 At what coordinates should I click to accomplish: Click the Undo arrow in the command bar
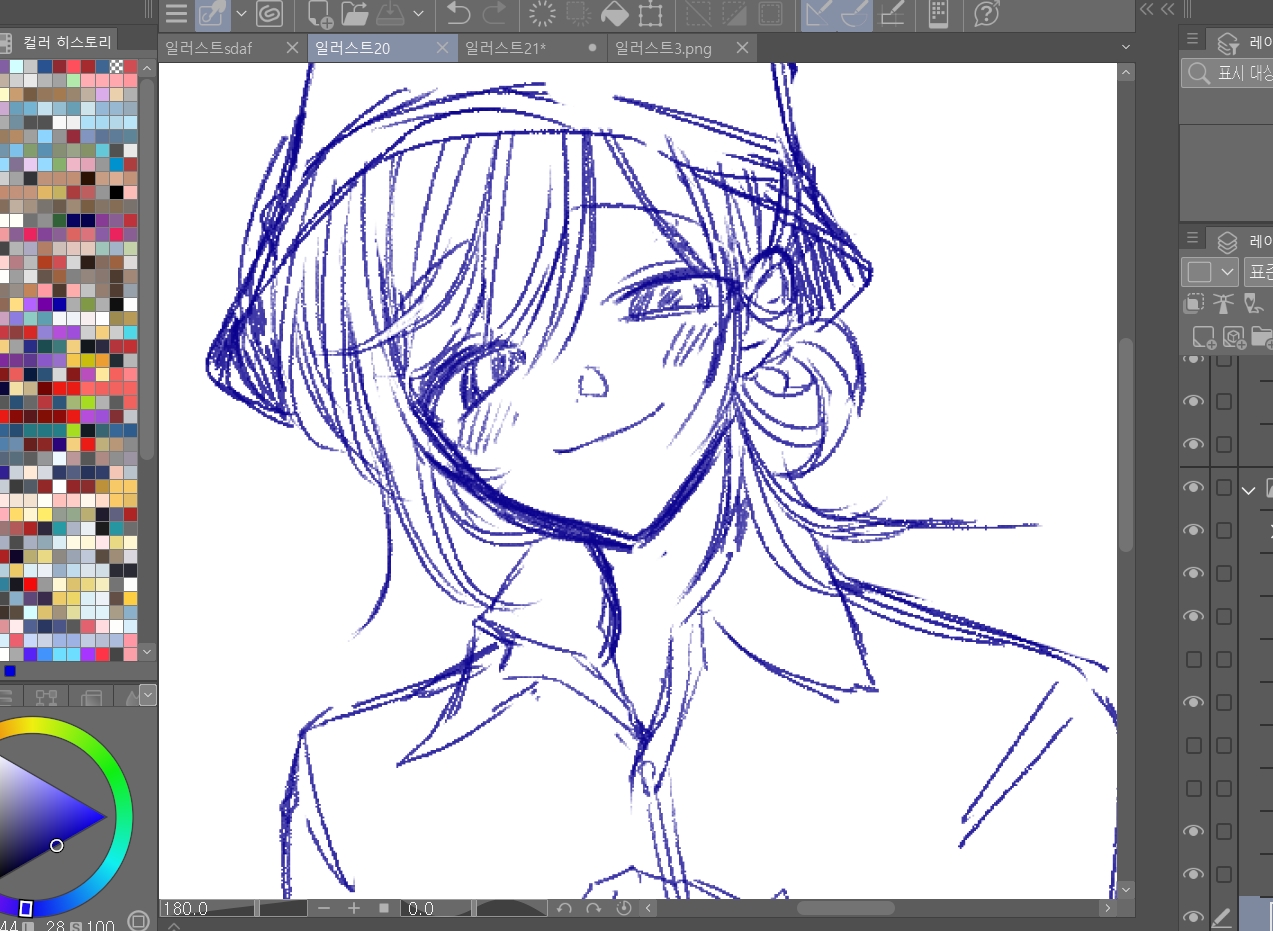[x=458, y=13]
